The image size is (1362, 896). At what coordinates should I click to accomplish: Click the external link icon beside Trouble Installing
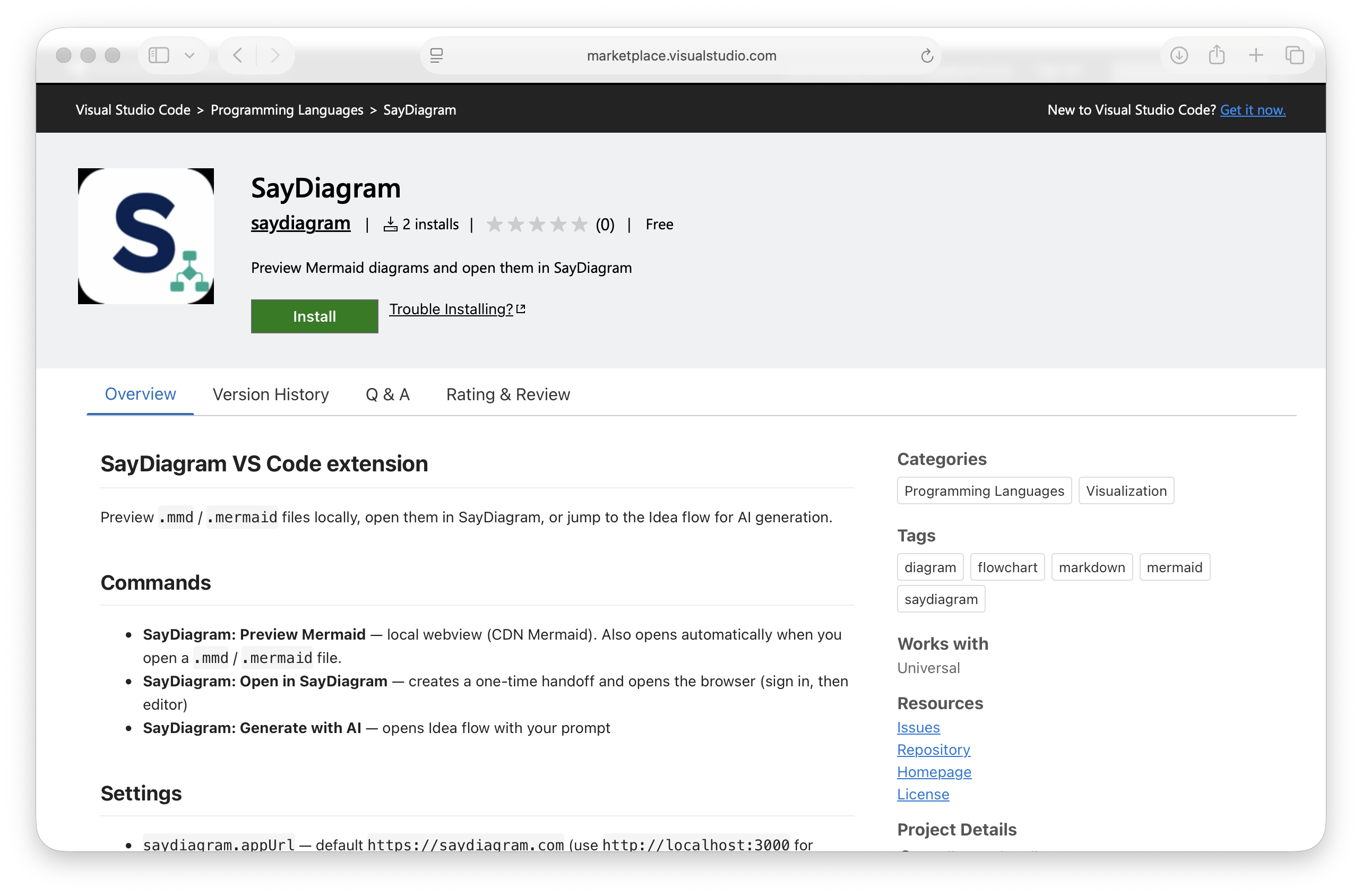[521, 309]
